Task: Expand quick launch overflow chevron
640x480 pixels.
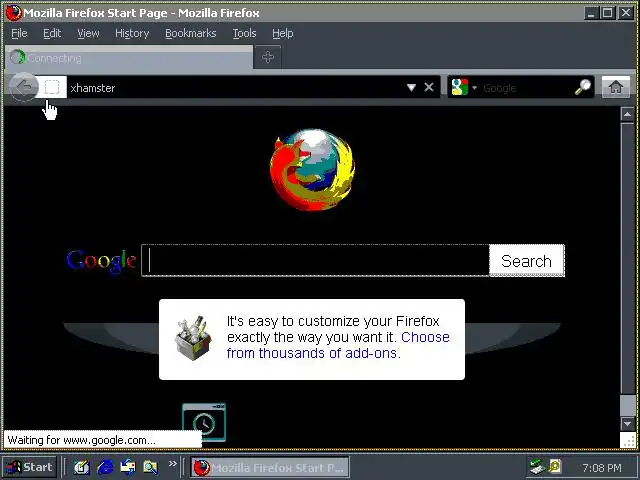Action: click(x=173, y=463)
